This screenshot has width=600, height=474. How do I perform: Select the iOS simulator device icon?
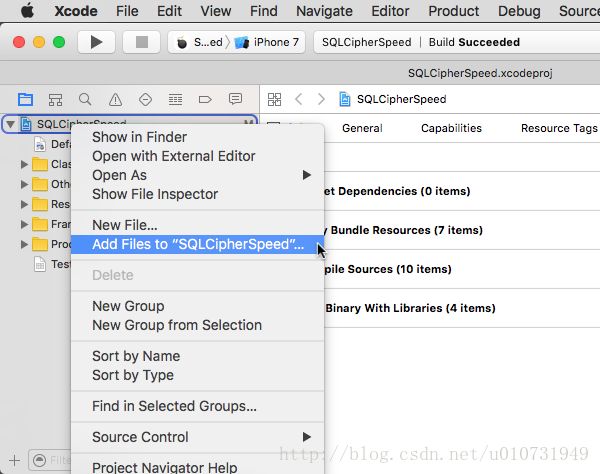[241, 42]
